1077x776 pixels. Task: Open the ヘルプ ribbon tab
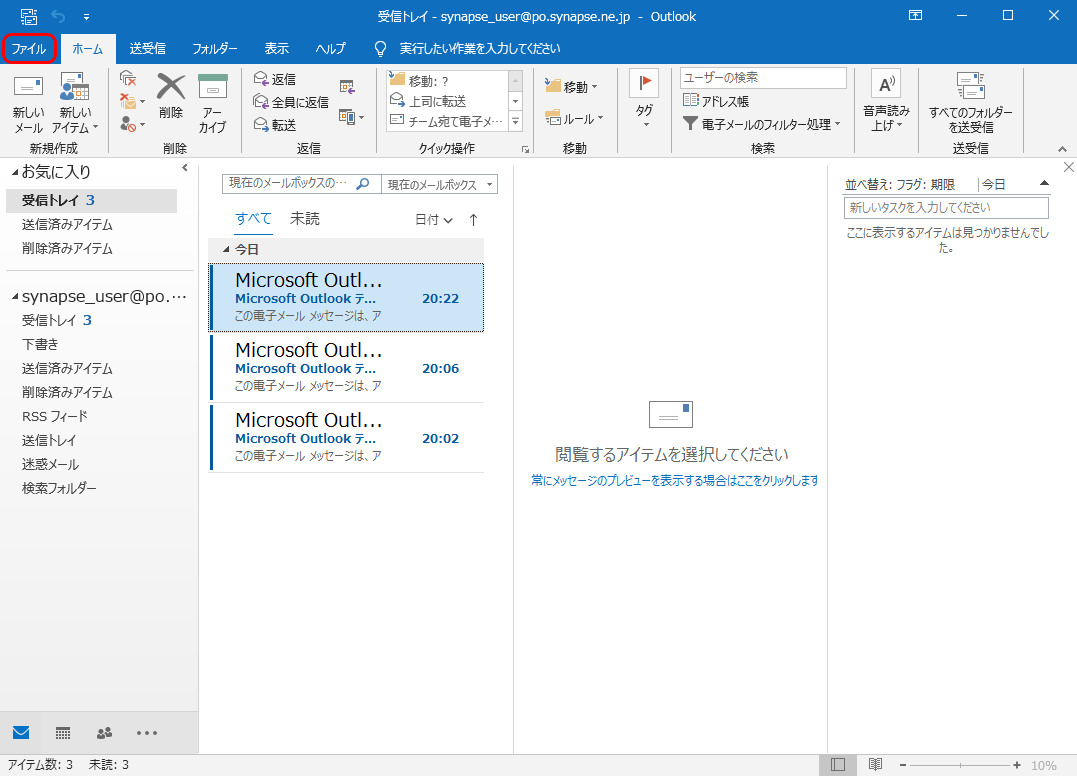point(330,49)
